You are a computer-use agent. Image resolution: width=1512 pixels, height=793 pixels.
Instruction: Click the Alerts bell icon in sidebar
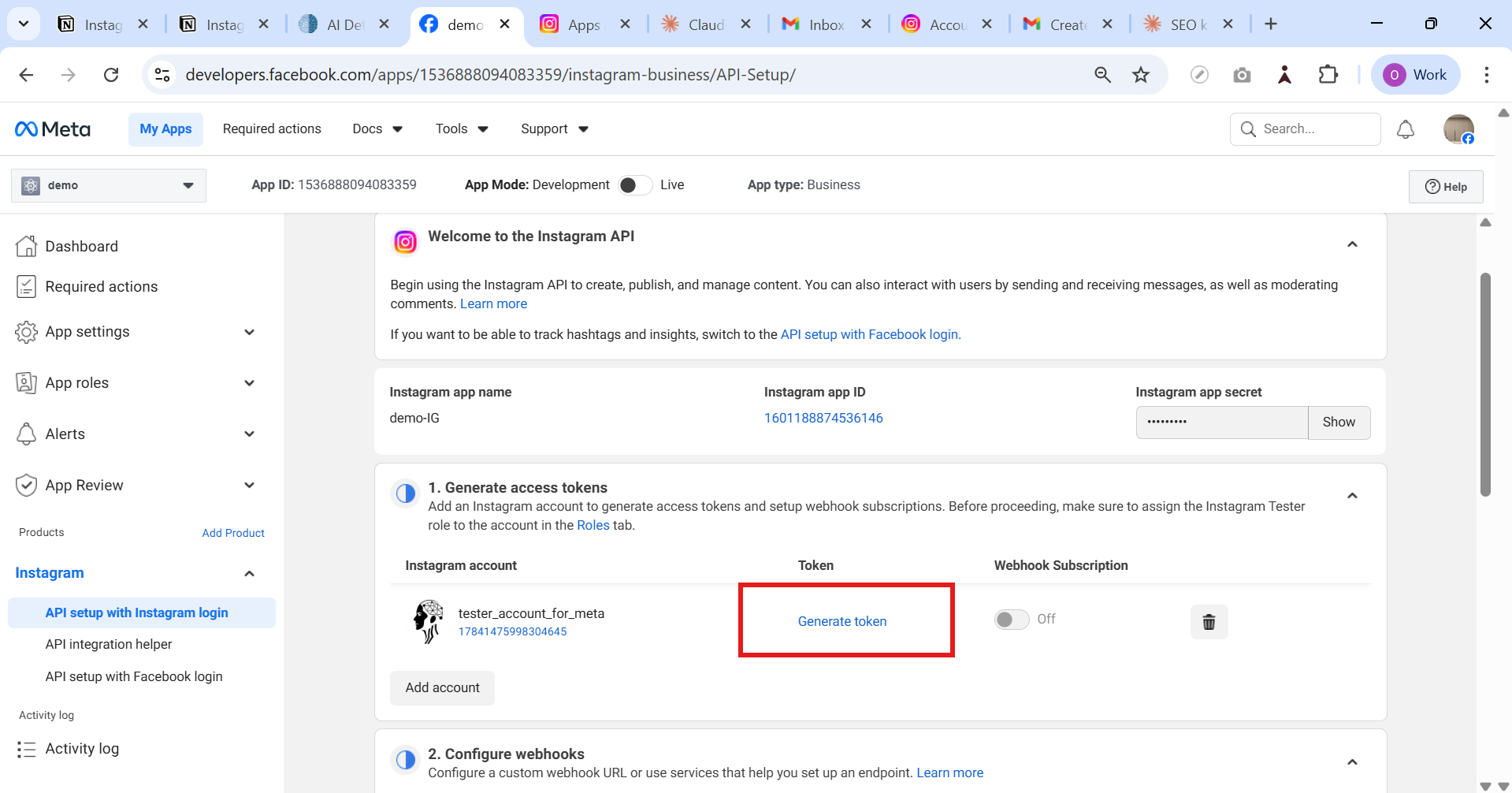coord(26,434)
